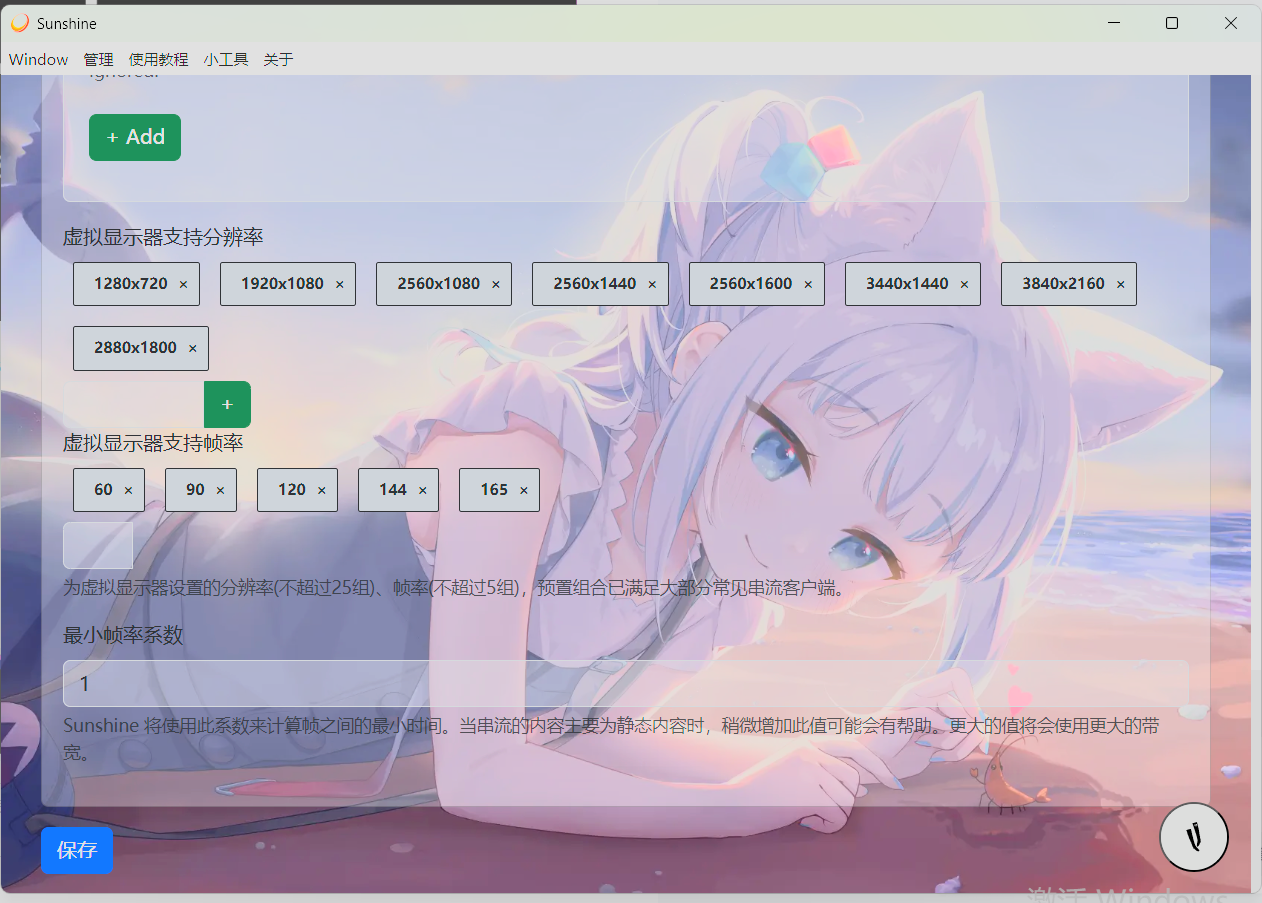
Task: Delete the 60 frame rate tag
Action: tap(128, 491)
